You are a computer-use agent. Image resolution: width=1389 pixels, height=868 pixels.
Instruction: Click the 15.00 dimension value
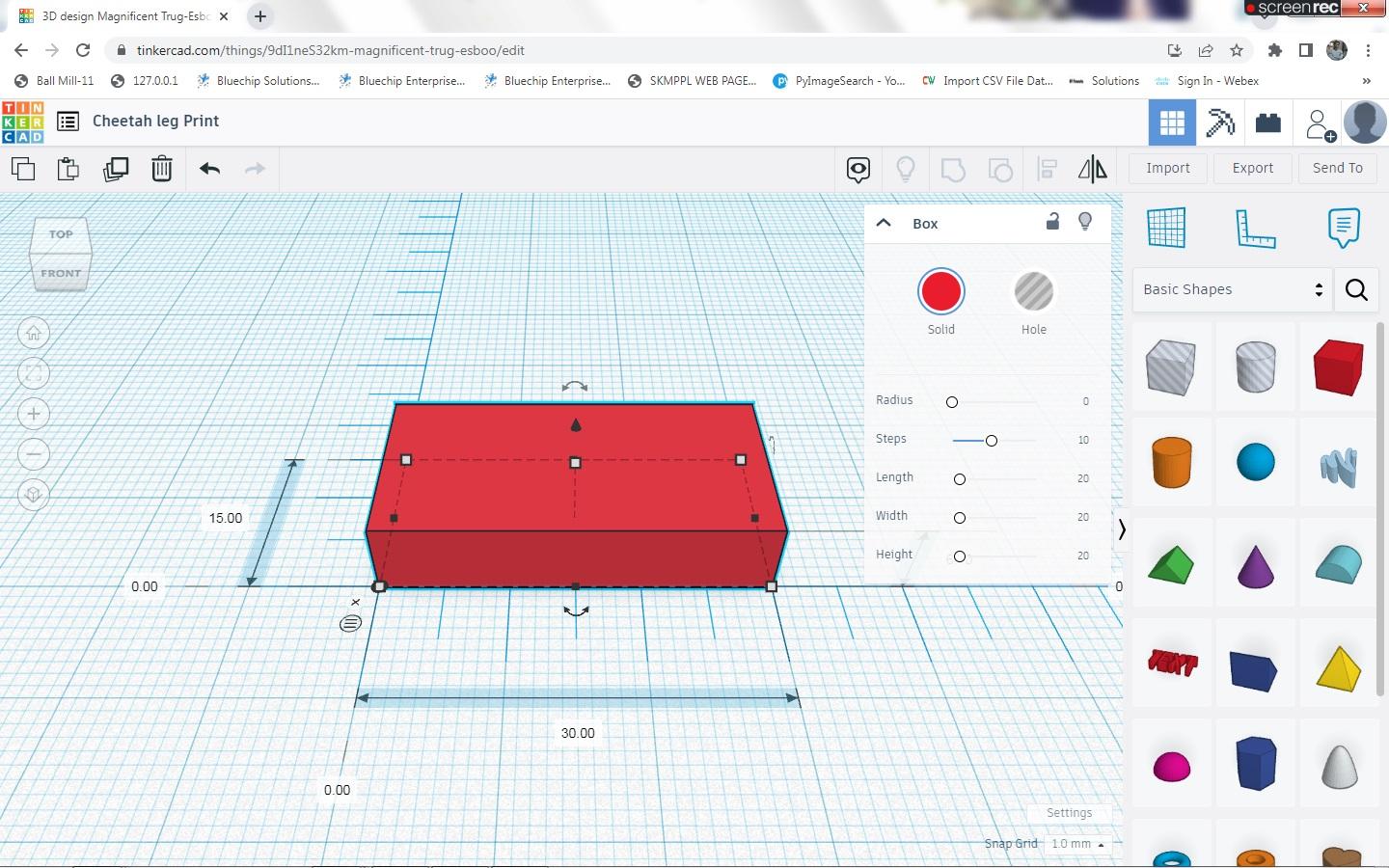coord(226,518)
